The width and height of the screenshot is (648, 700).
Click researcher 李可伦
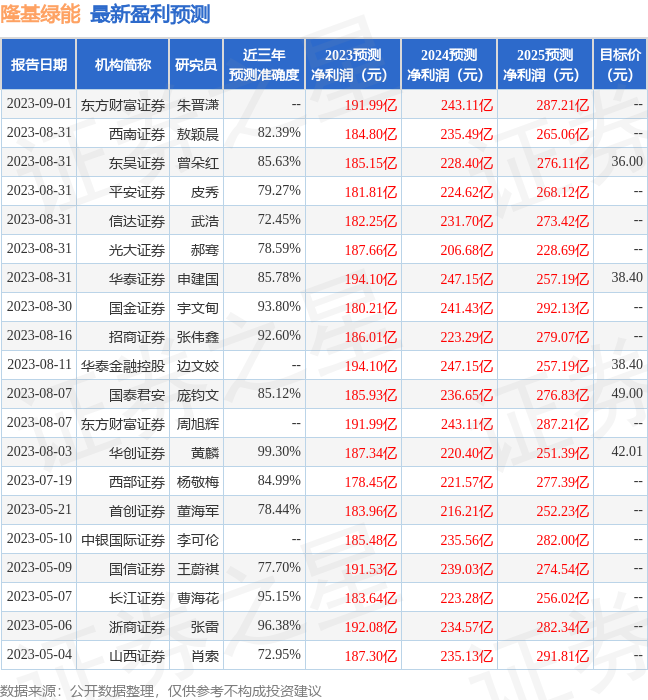tap(198, 540)
